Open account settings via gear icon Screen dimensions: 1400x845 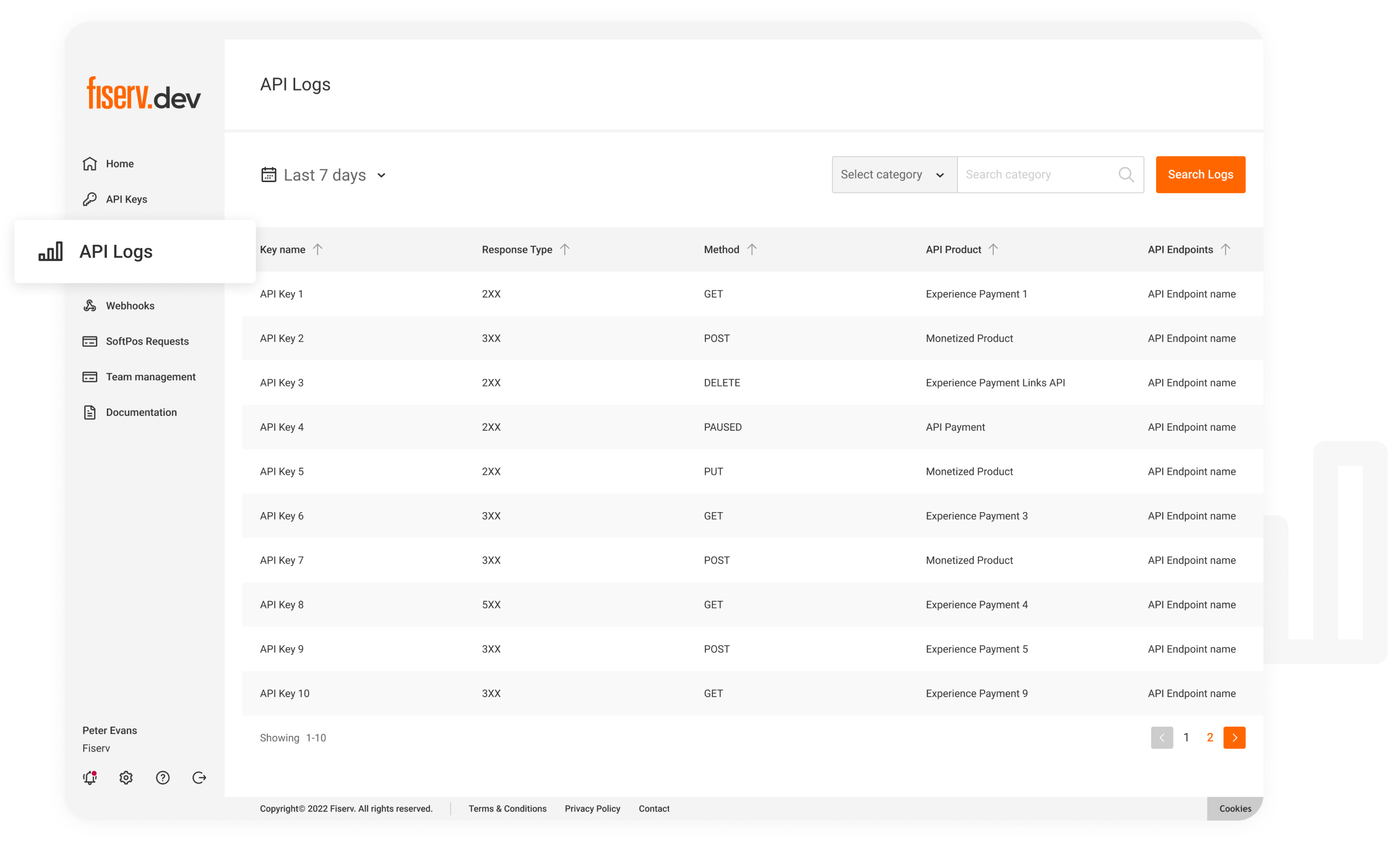click(126, 778)
